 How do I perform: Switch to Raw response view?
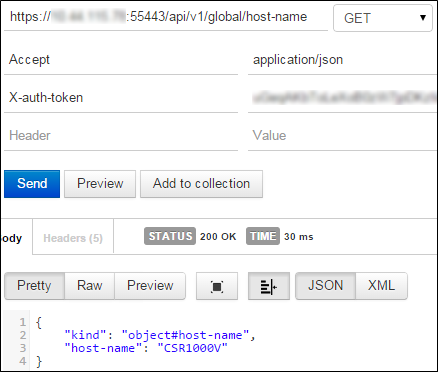point(90,286)
